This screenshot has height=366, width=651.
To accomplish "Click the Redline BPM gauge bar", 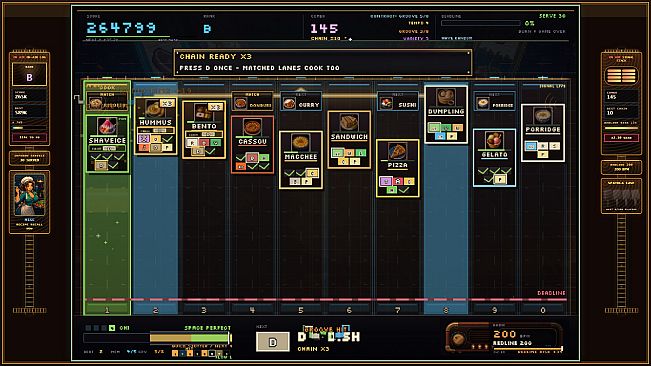I will pos(528,349).
